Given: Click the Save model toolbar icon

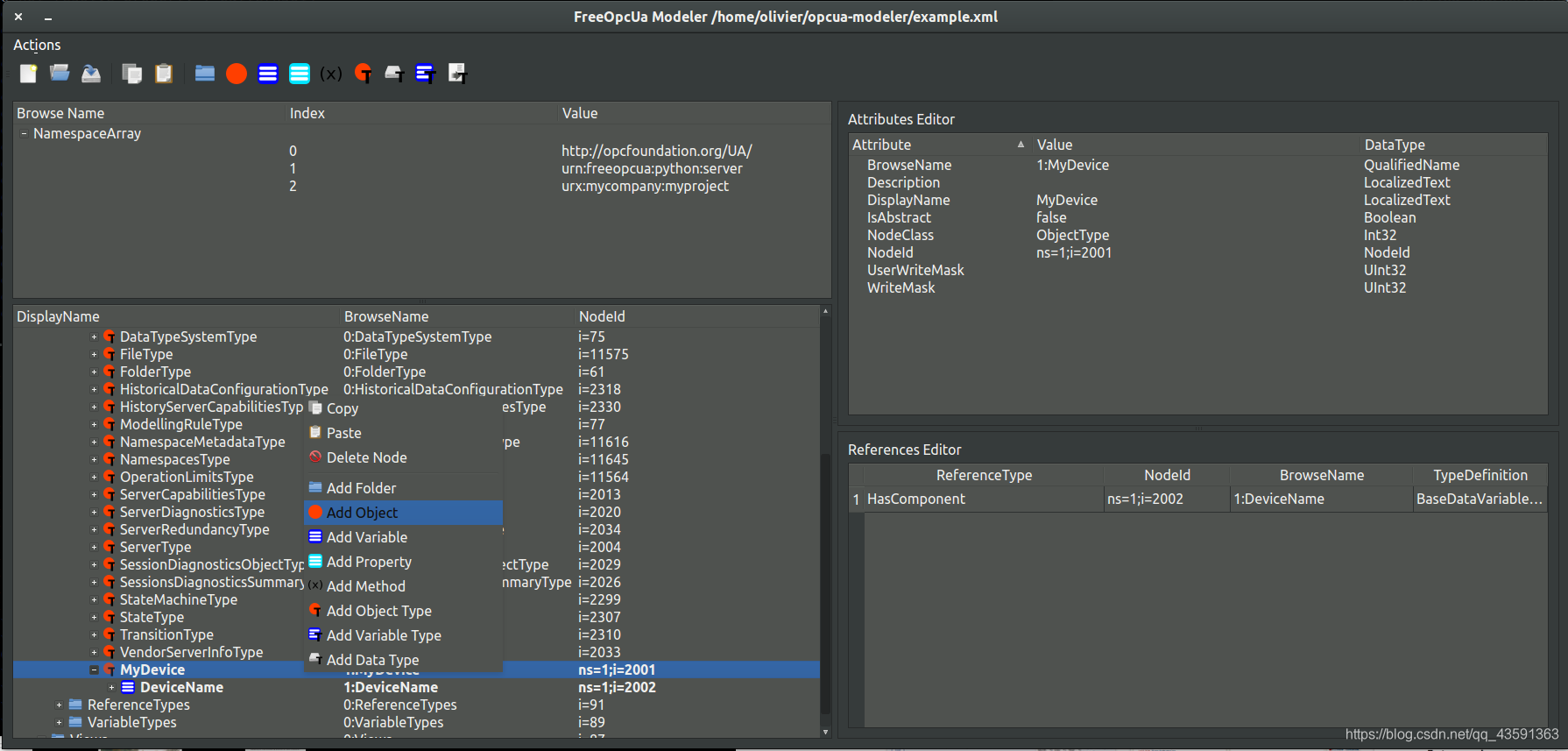Looking at the screenshot, I should tap(91, 74).
